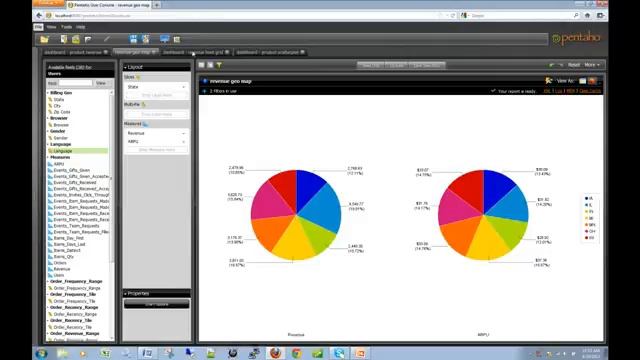Open the State field dropdown in Slices
640x360 pixels.
coord(183,87)
